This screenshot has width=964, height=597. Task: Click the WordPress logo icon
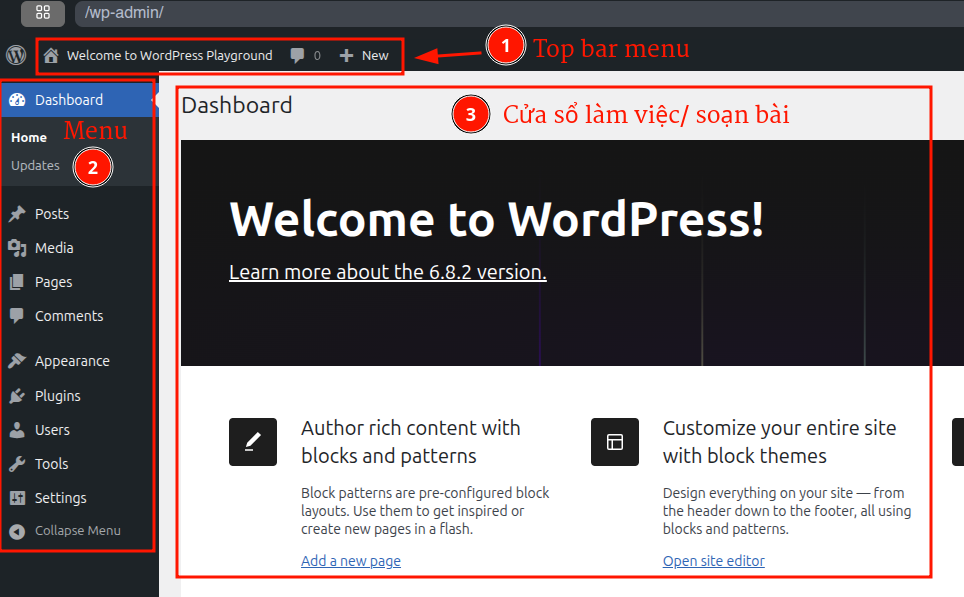(16, 55)
